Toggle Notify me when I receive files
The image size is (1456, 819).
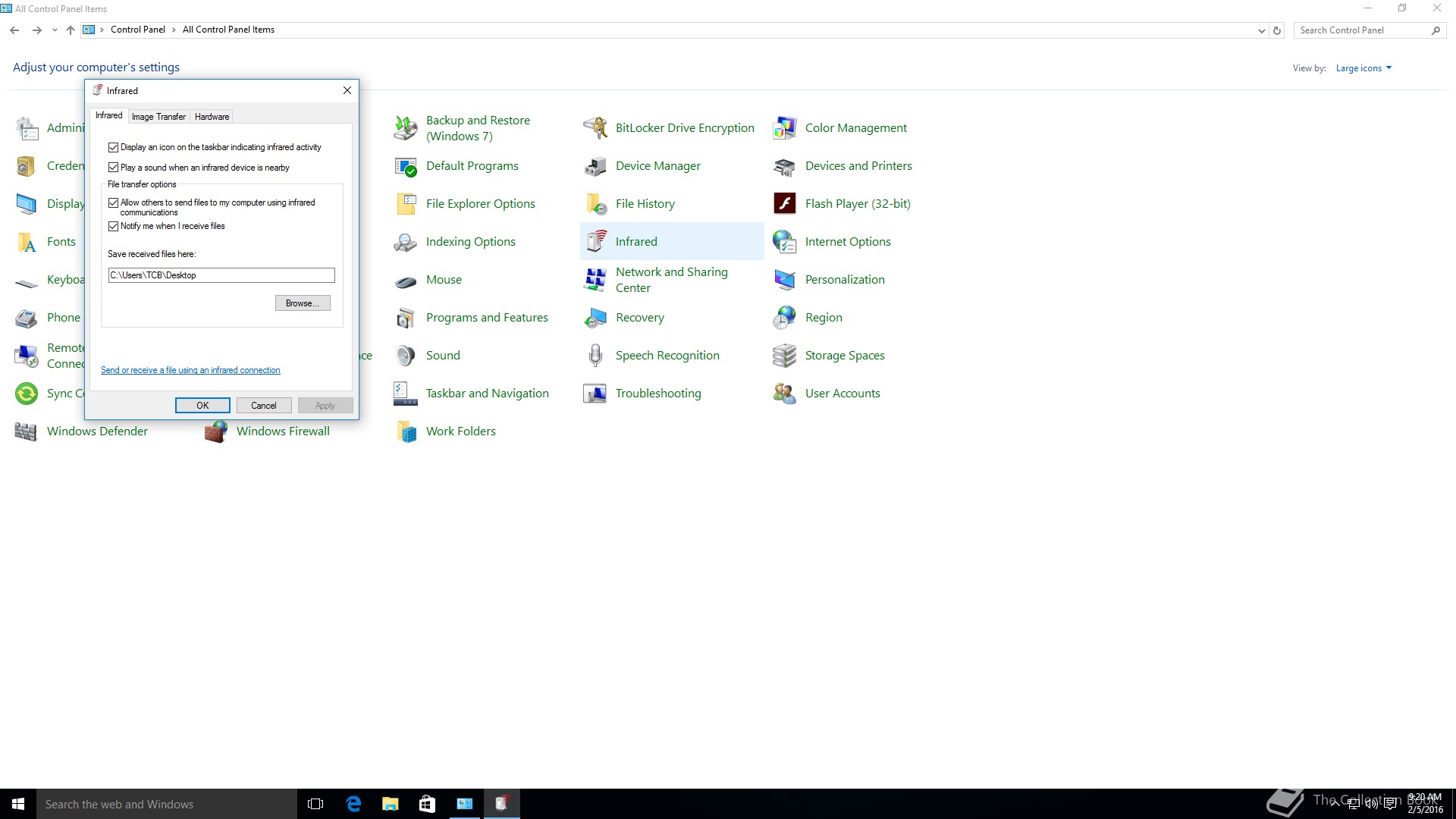coord(113,226)
